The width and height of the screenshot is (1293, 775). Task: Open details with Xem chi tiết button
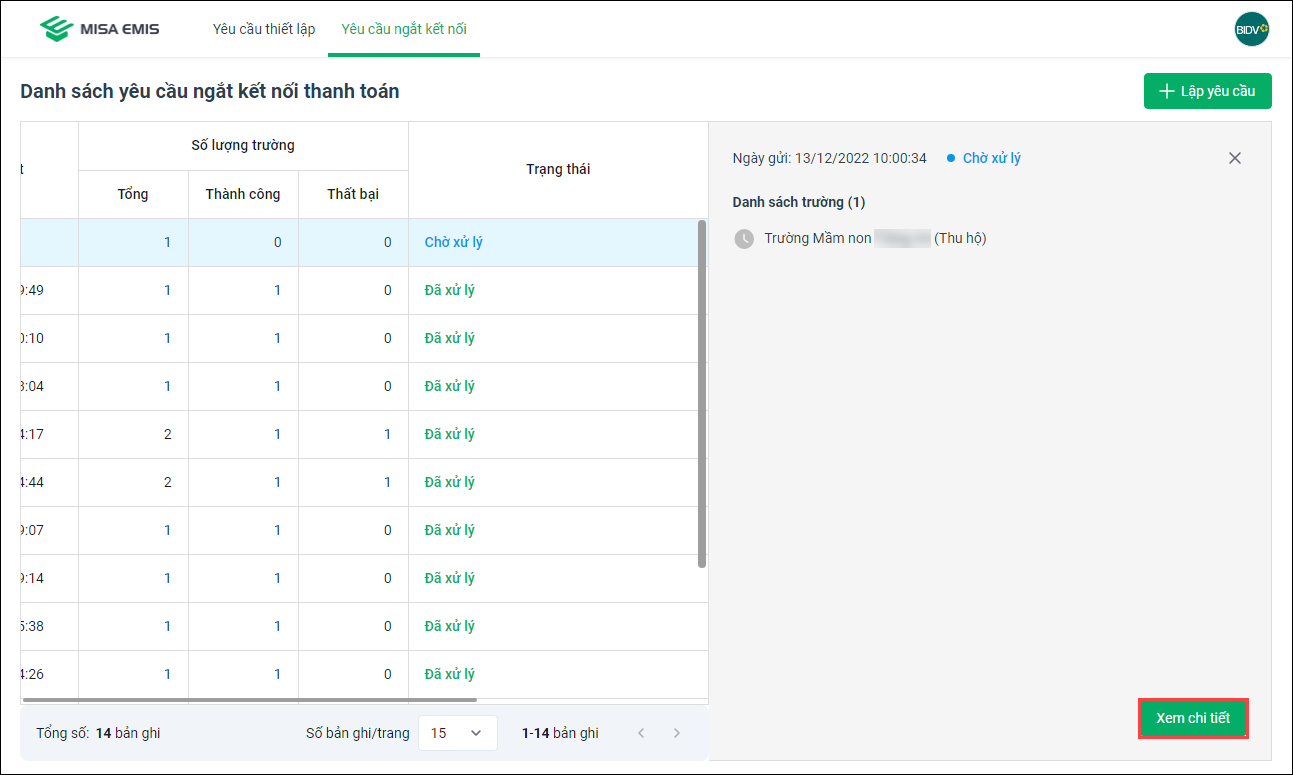pyautogui.click(x=1193, y=719)
